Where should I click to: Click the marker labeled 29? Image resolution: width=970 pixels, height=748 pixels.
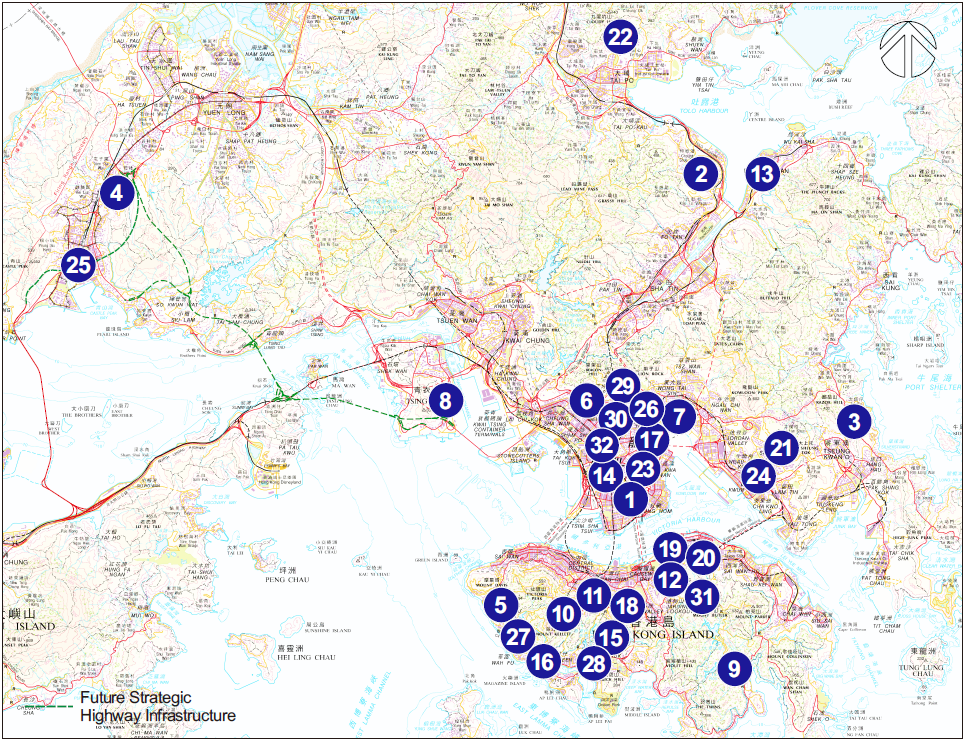click(622, 386)
